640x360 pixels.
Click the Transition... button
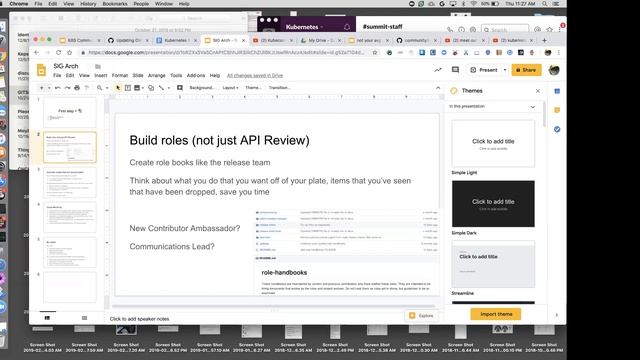(280, 88)
